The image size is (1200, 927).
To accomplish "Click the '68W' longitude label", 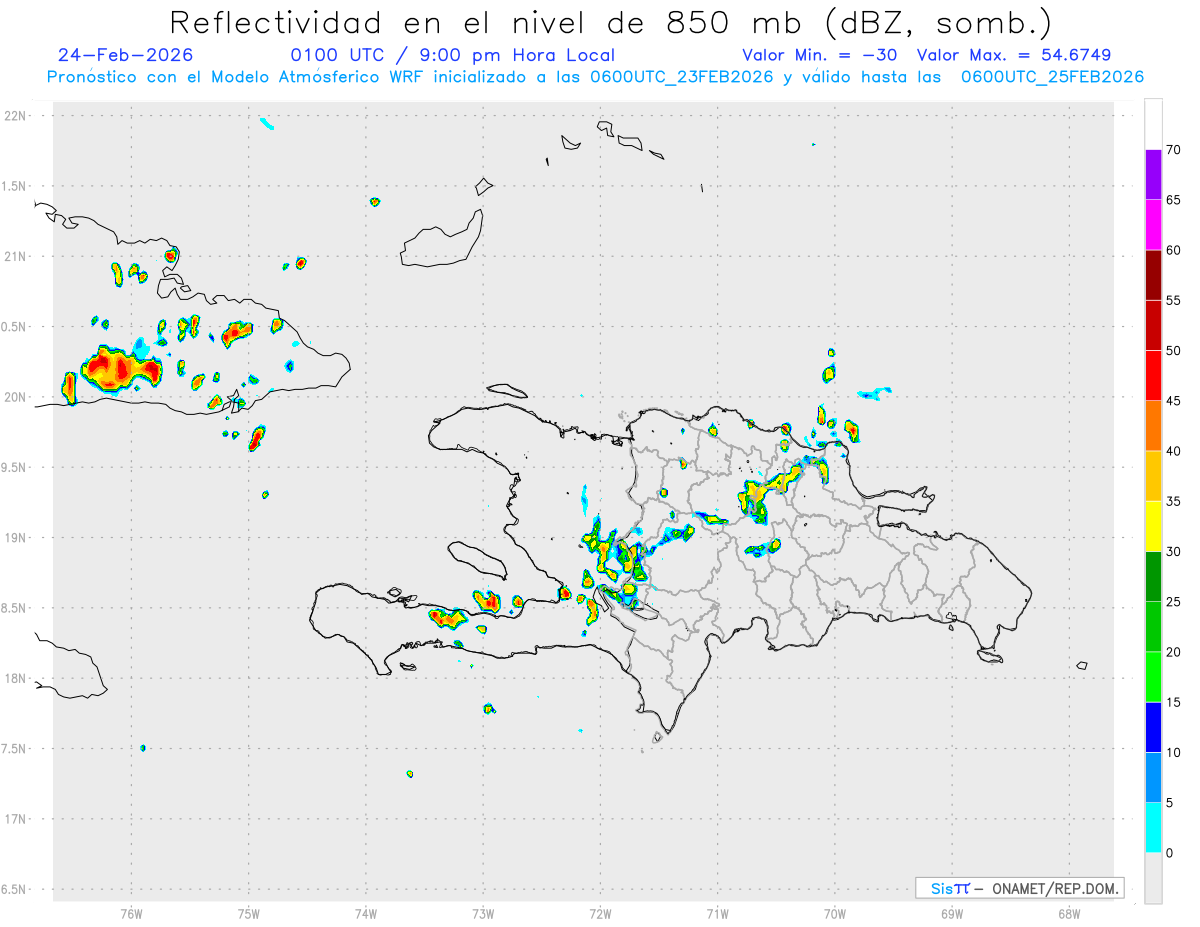I will (x=1069, y=913).
